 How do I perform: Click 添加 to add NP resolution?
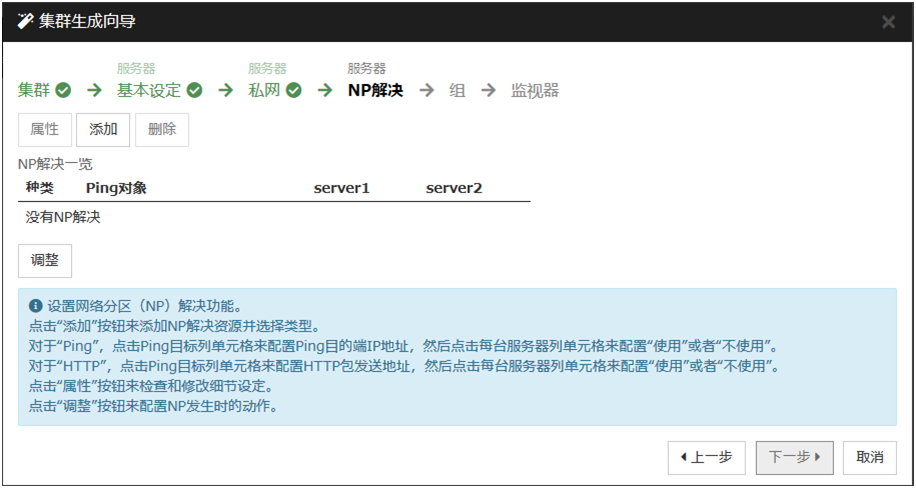(x=103, y=130)
